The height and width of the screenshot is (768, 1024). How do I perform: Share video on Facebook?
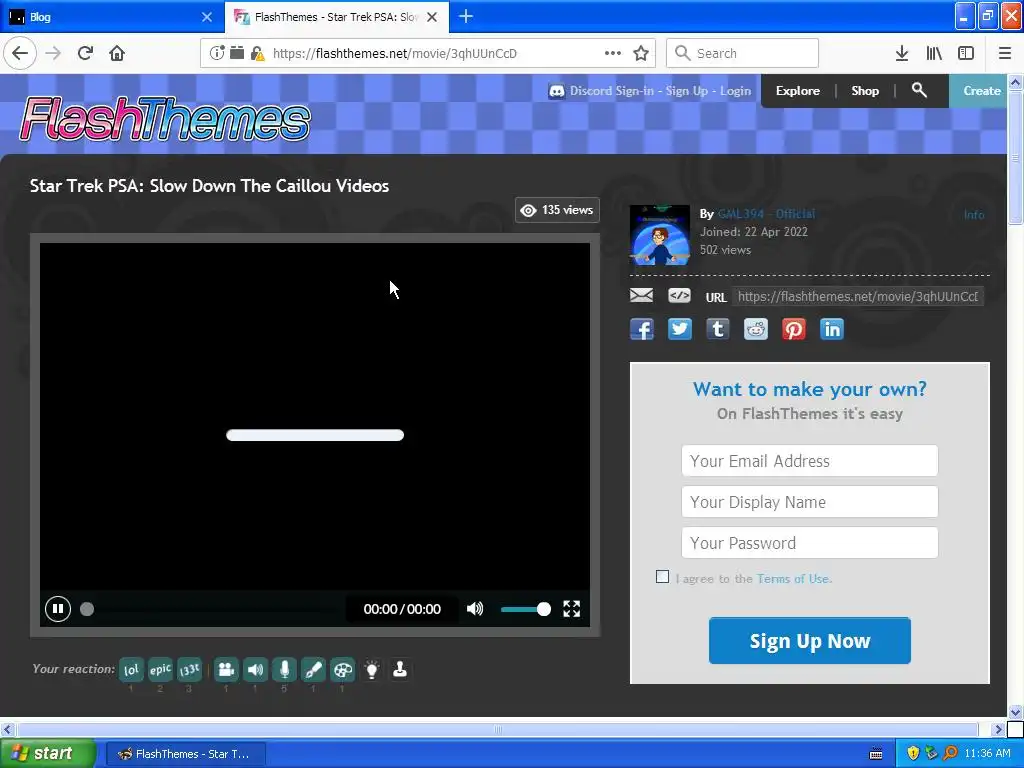pyautogui.click(x=642, y=329)
